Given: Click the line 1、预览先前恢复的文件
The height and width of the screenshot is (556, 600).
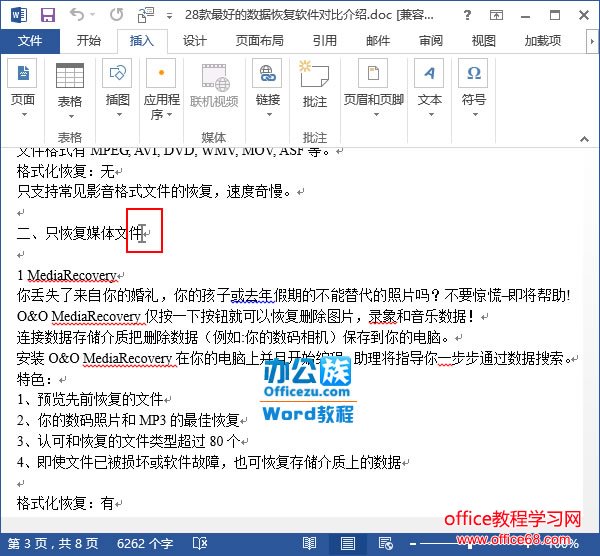Looking at the screenshot, I should 90,399.
